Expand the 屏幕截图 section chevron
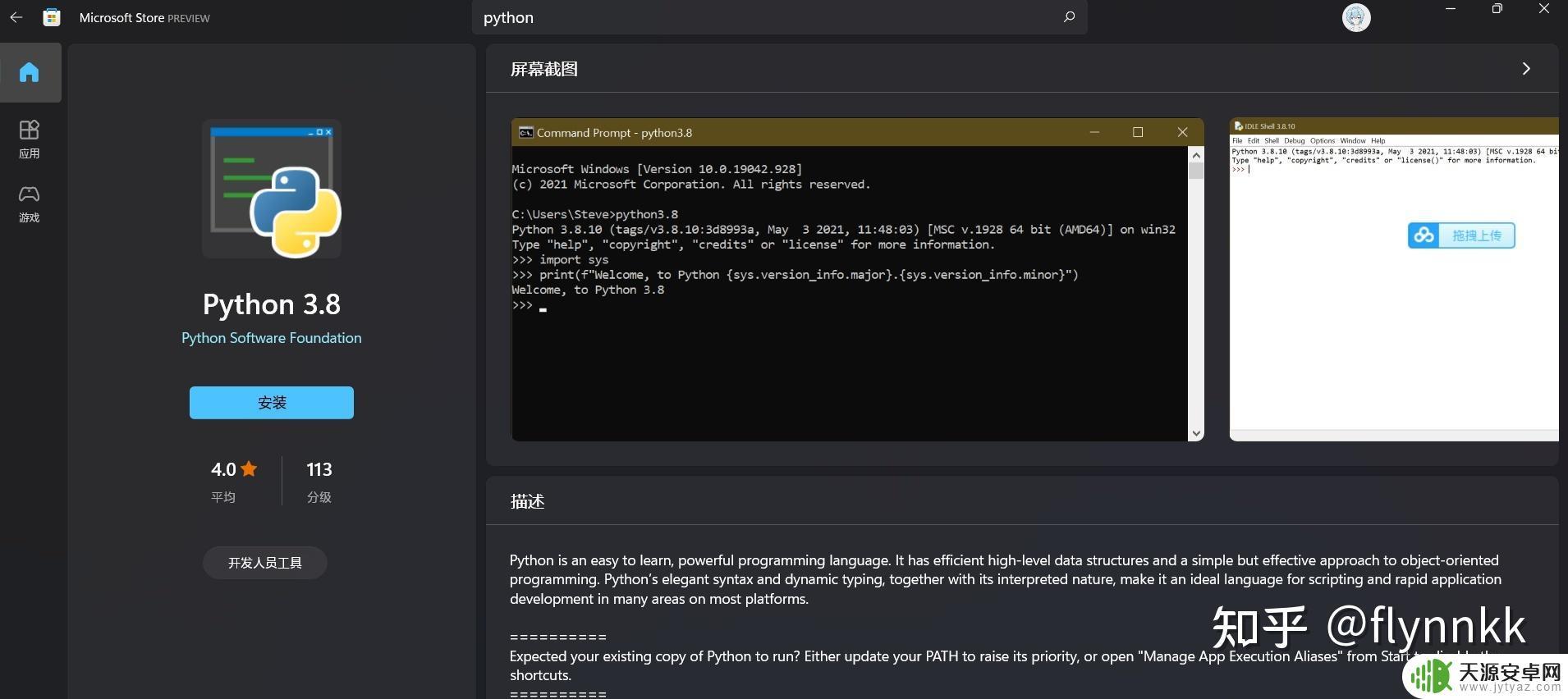 point(1526,69)
